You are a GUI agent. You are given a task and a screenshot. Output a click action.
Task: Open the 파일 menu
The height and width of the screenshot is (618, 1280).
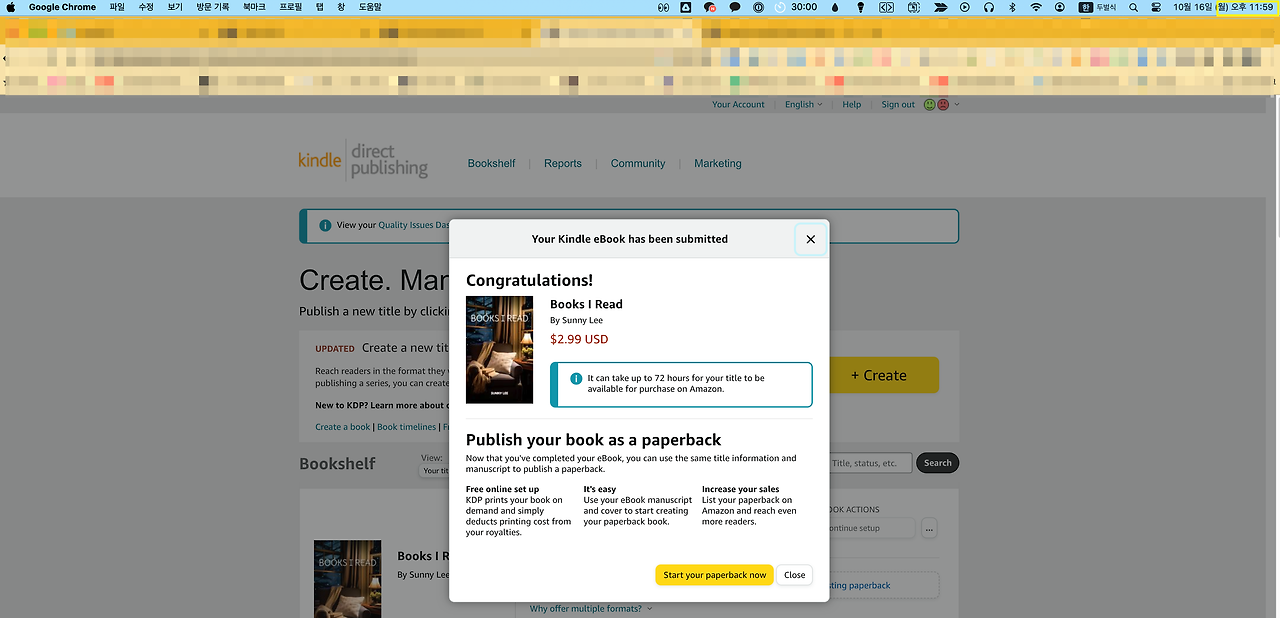(x=118, y=7)
